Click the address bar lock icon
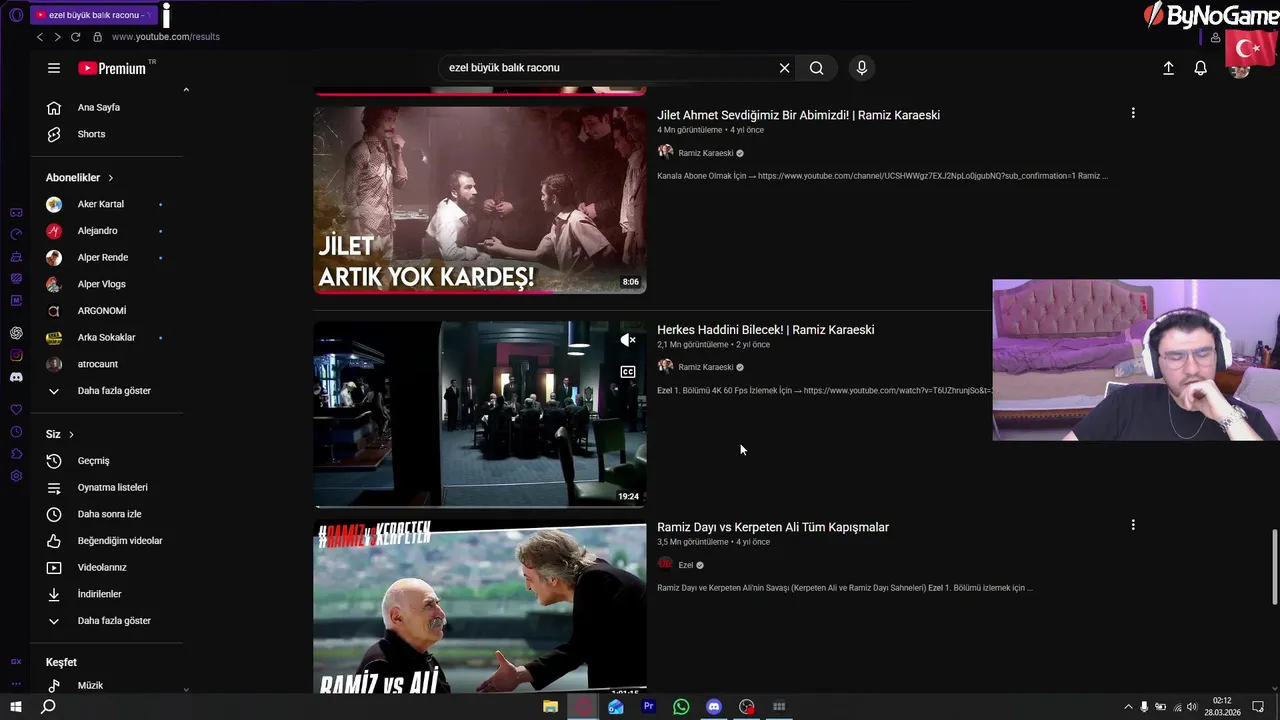Viewport: 1280px width, 720px height. pyautogui.click(x=97, y=37)
